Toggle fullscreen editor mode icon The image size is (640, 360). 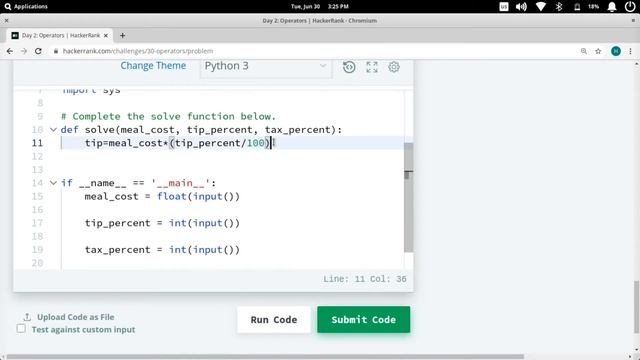pos(372,67)
